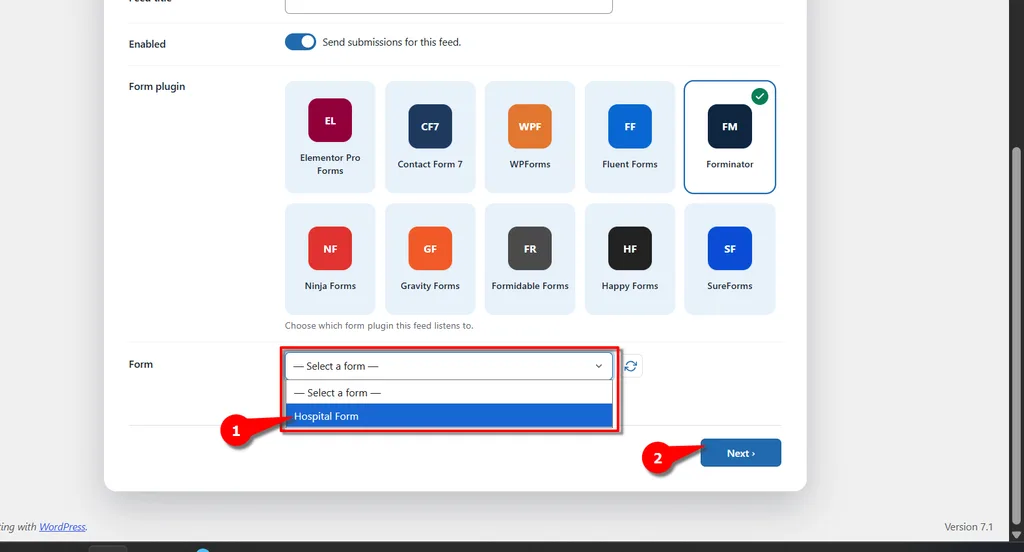
Task: Select the Fluent Forms plugin card
Action: point(630,137)
